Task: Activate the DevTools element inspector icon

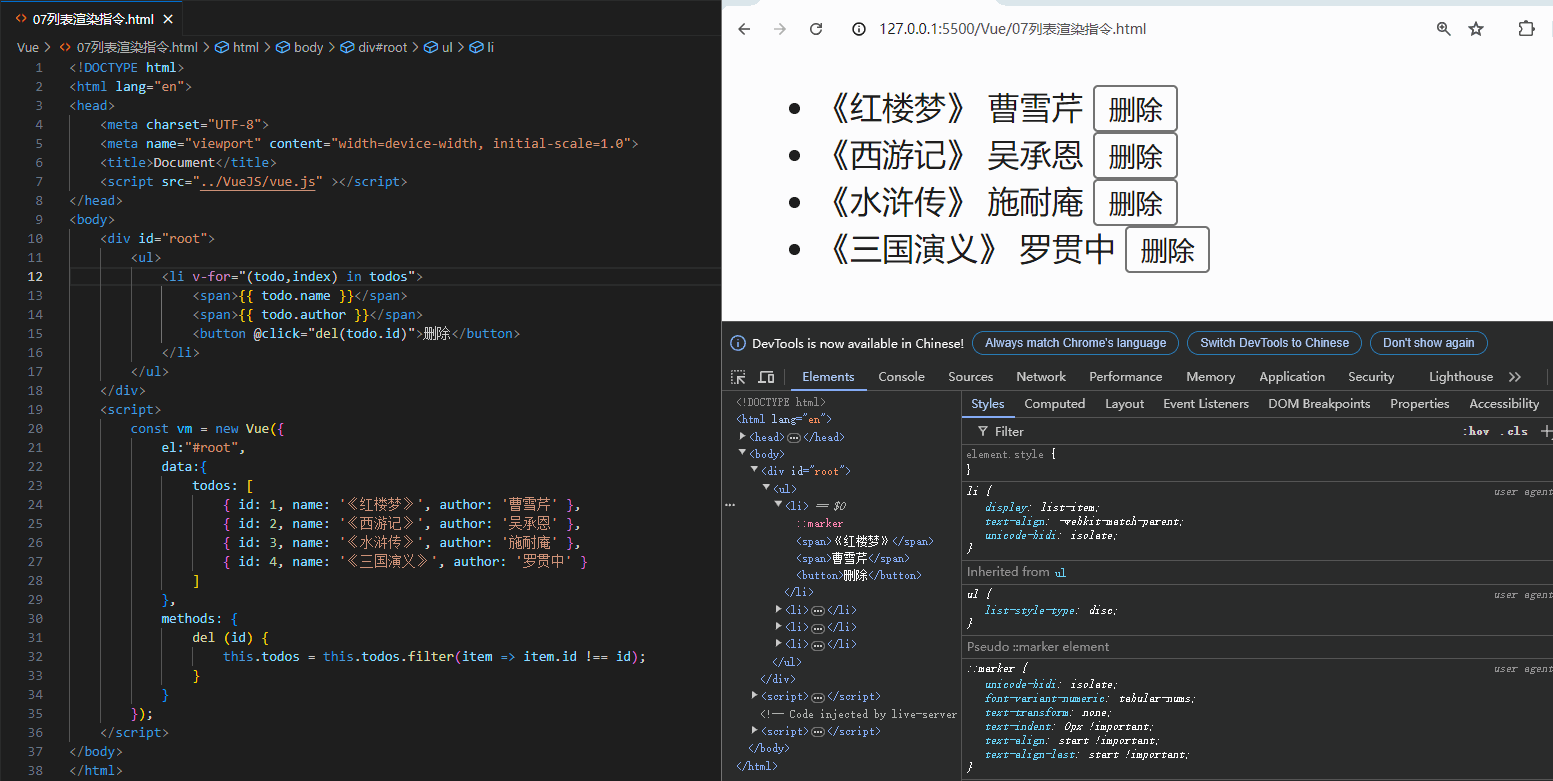Action: (x=738, y=377)
